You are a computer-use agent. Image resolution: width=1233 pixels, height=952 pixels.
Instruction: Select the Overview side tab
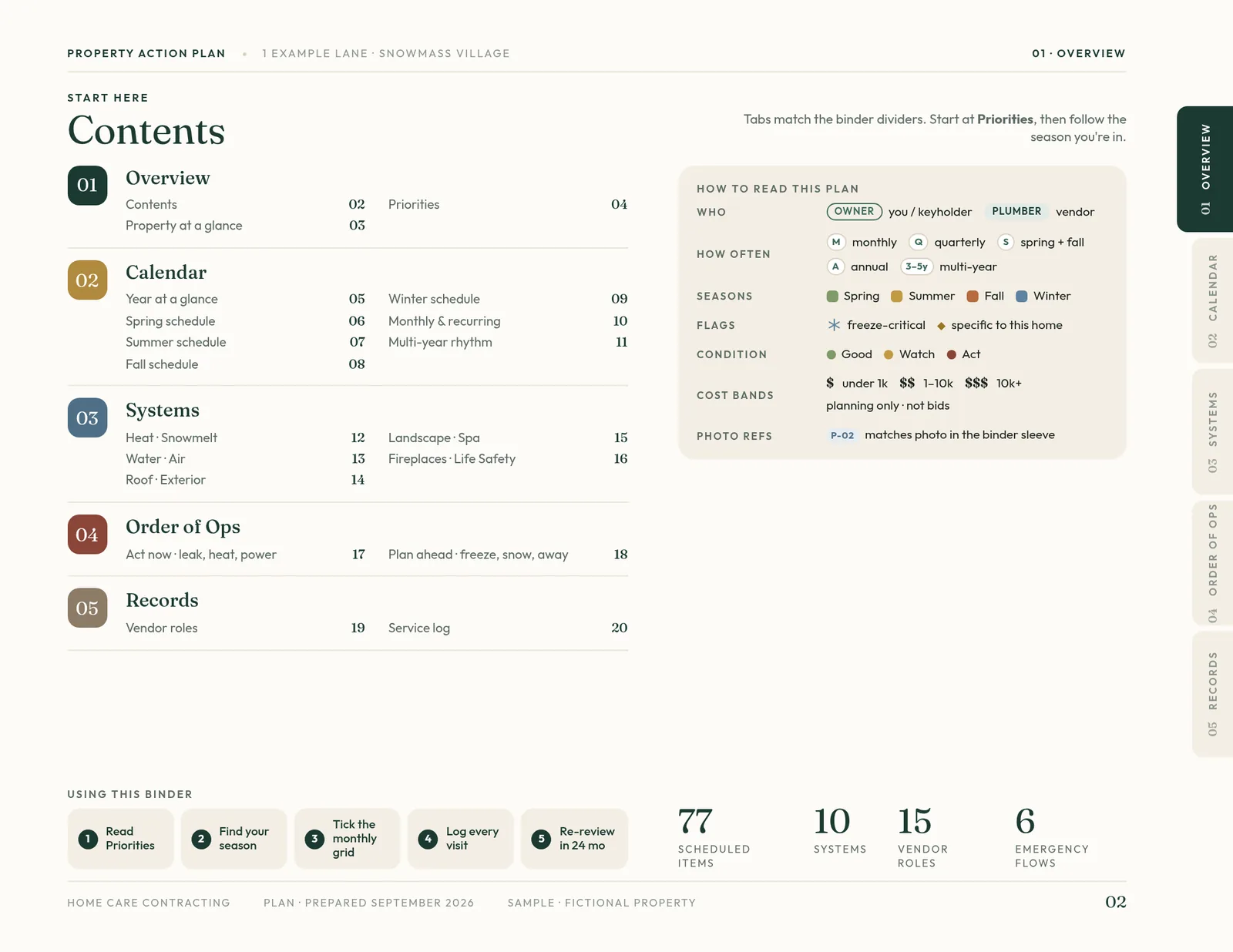[x=1205, y=169]
